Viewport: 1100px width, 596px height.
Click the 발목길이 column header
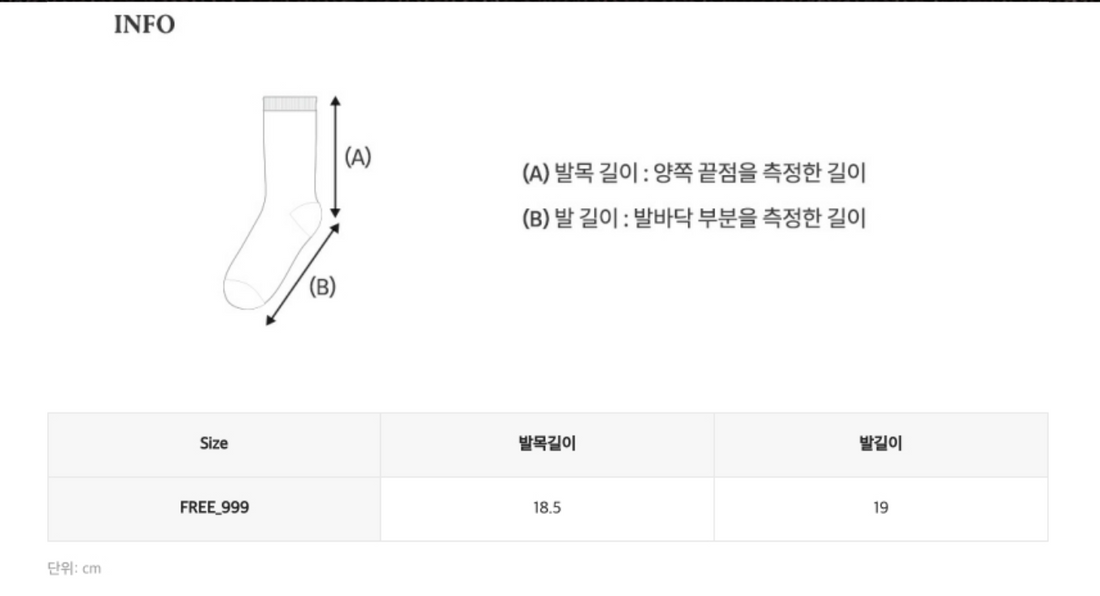tap(547, 444)
